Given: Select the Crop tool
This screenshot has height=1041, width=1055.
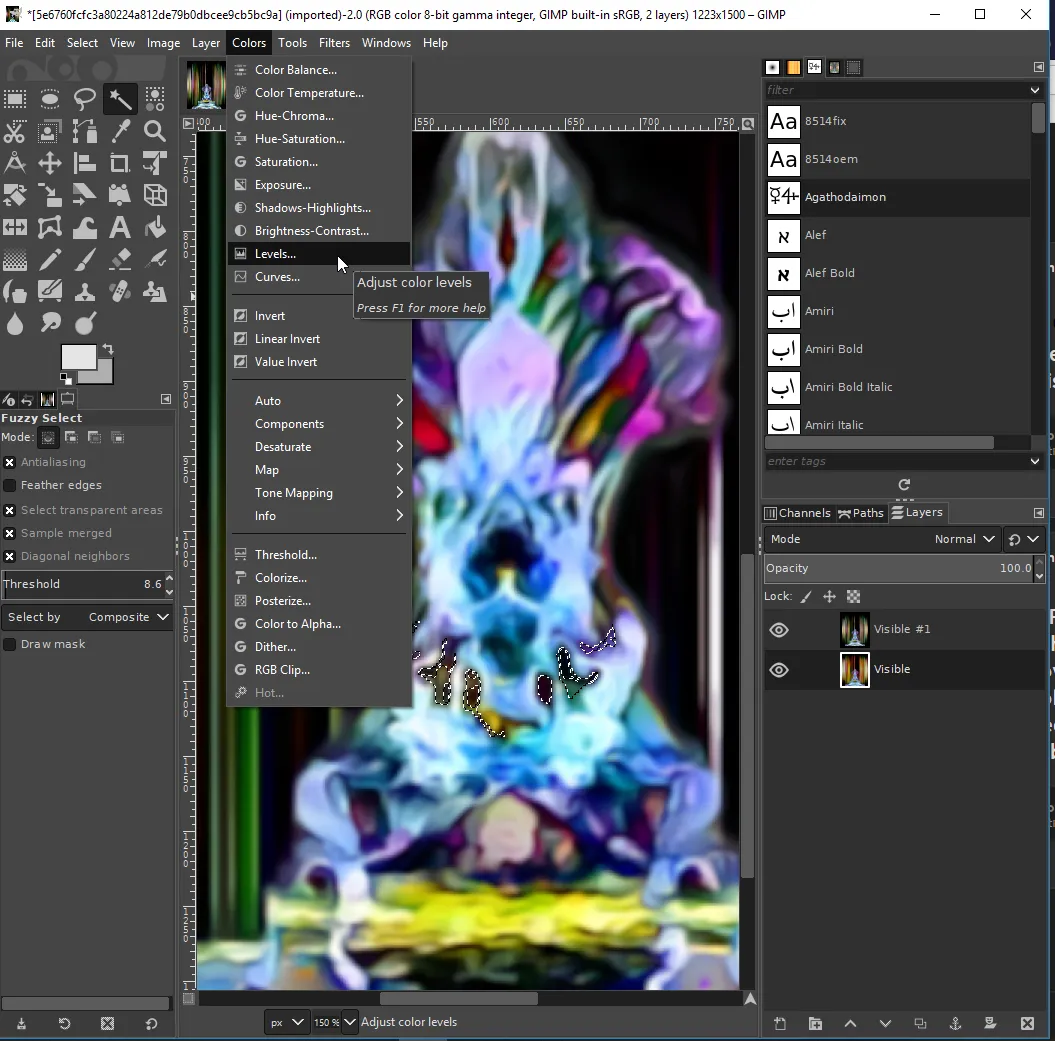Looking at the screenshot, I should (x=120, y=164).
